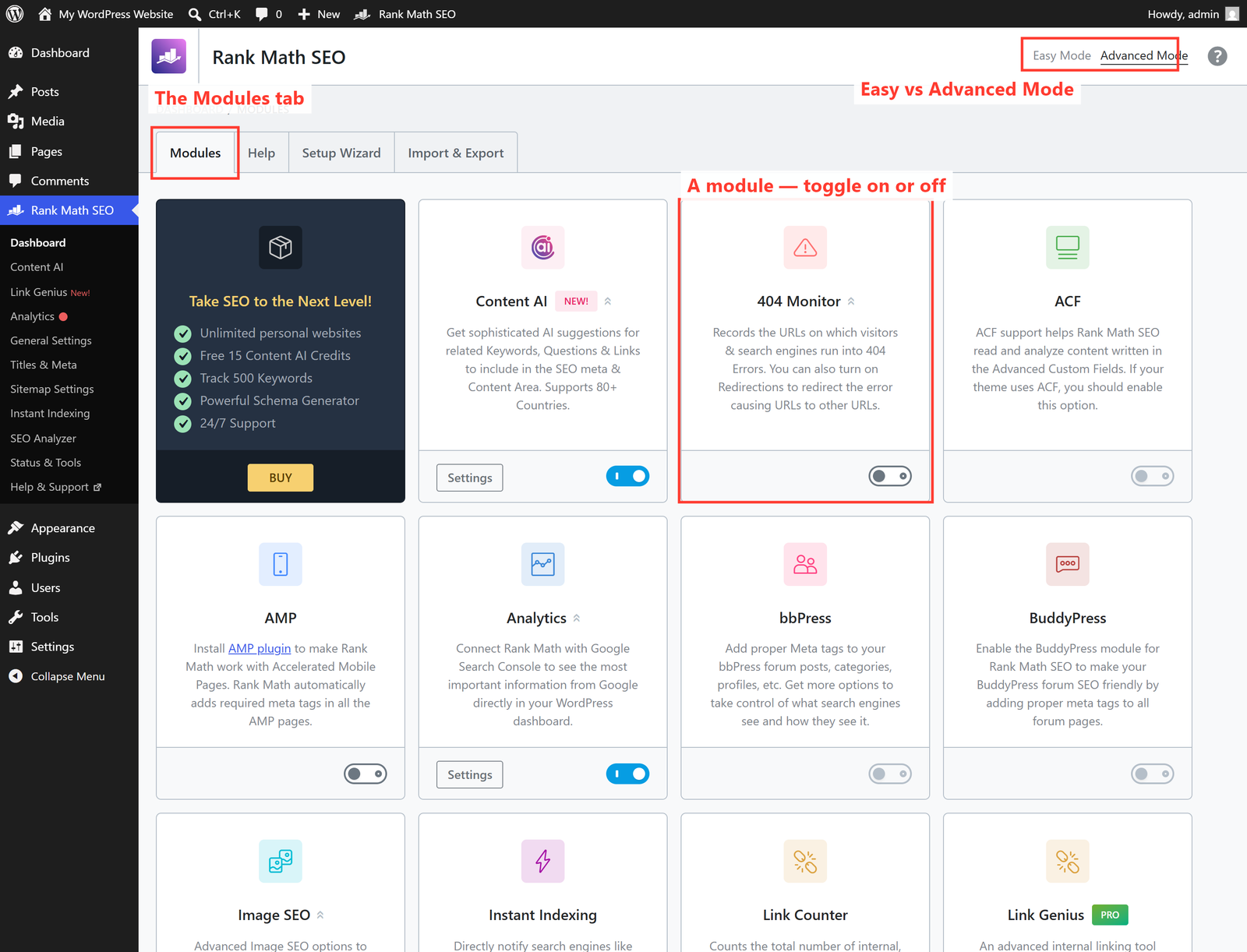Open Analytics Settings button
1247x952 pixels.
(x=470, y=774)
